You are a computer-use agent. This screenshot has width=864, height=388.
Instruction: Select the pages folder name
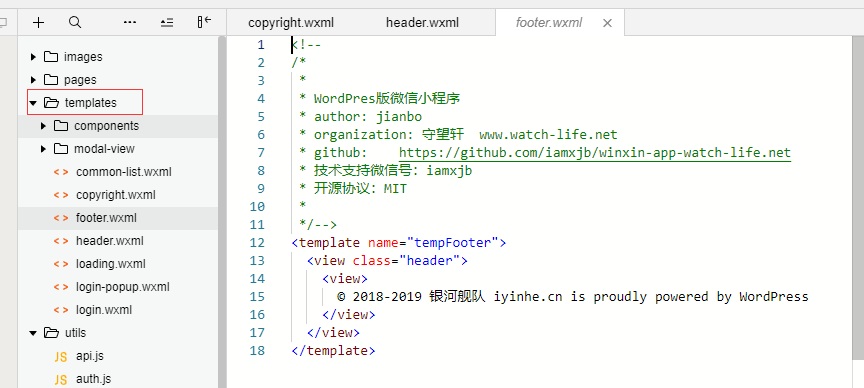click(x=80, y=80)
